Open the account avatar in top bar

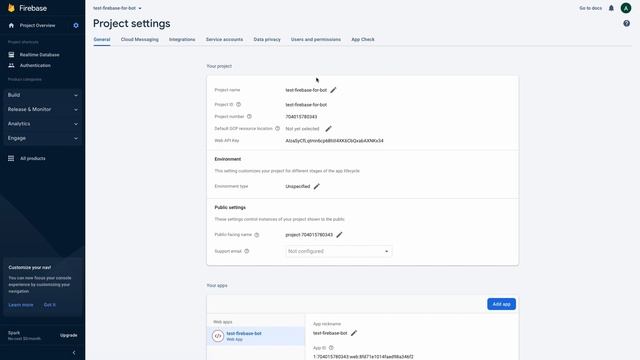click(626, 8)
